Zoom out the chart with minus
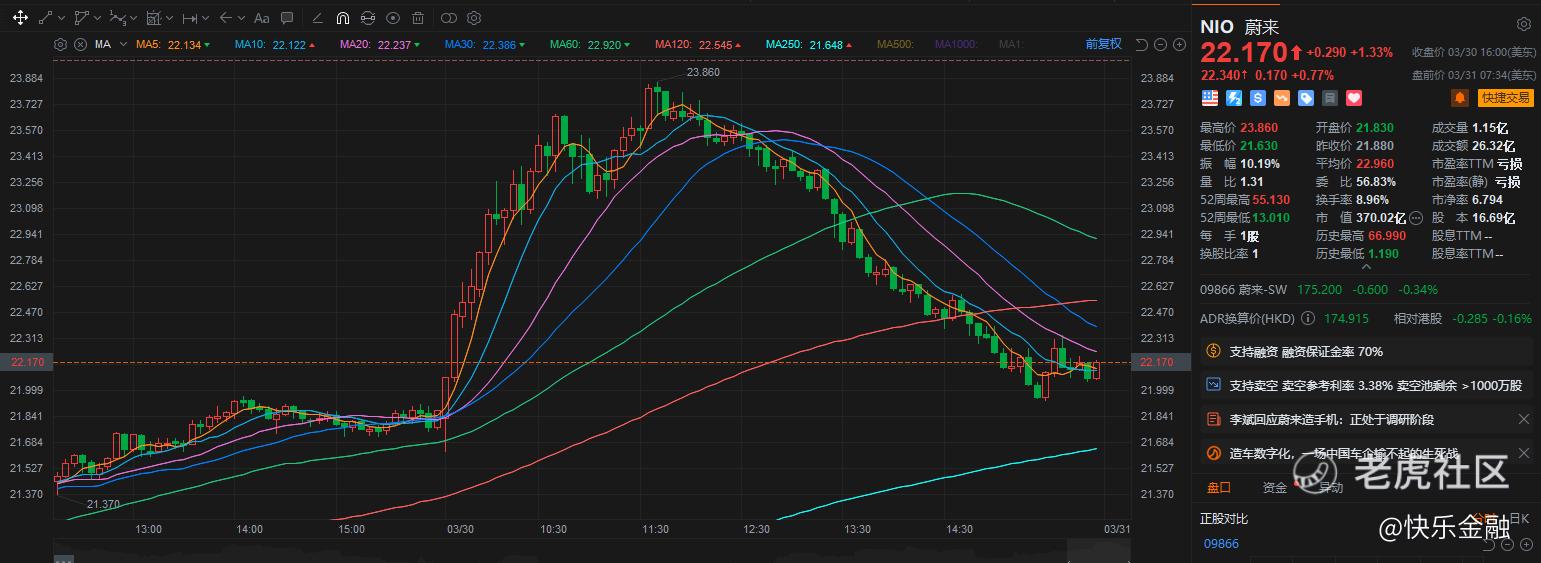Image resolution: width=1541 pixels, height=563 pixels. (x=1161, y=44)
